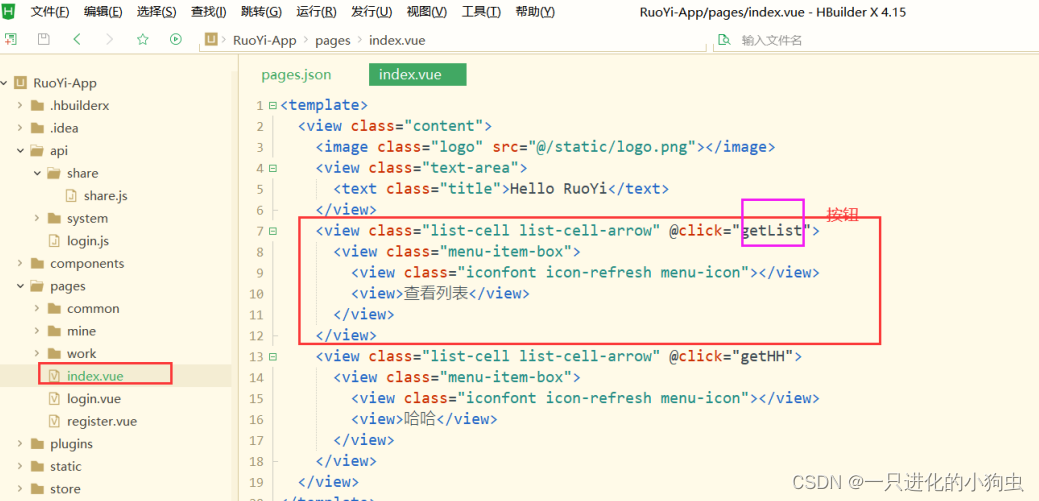The width and height of the screenshot is (1039, 501).
Task: Click the save icon in toolbar
Action: click(43, 40)
